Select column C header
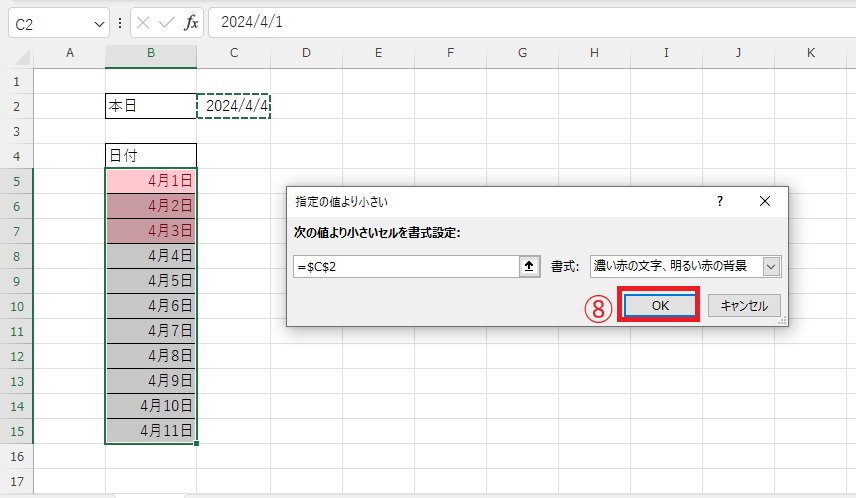Screen dimensions: 856x498 pyautogui.click(x=234, y=53)
